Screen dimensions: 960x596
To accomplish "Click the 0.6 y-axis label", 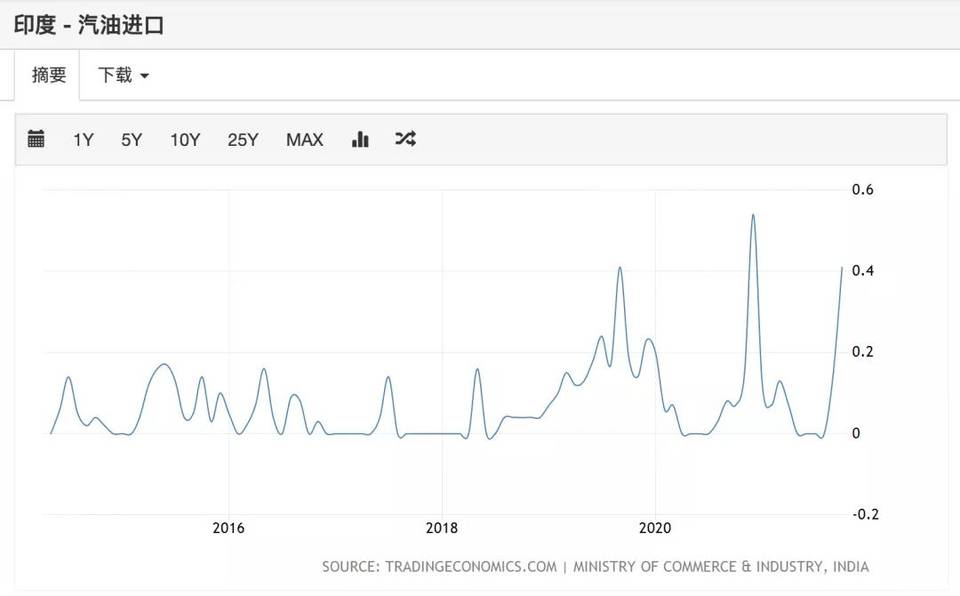I will pos(862,190).
